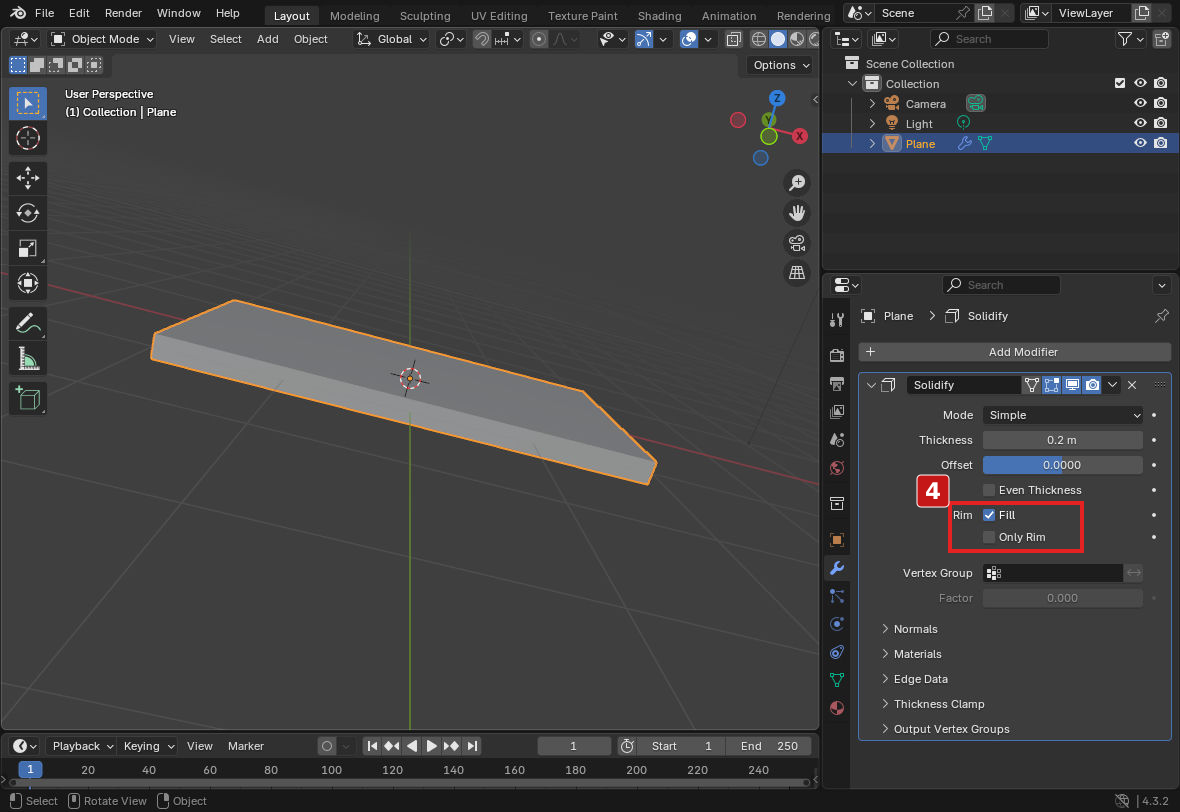Click the pan view hand icon
The image size is (1180, 812).
pos(797,213)
